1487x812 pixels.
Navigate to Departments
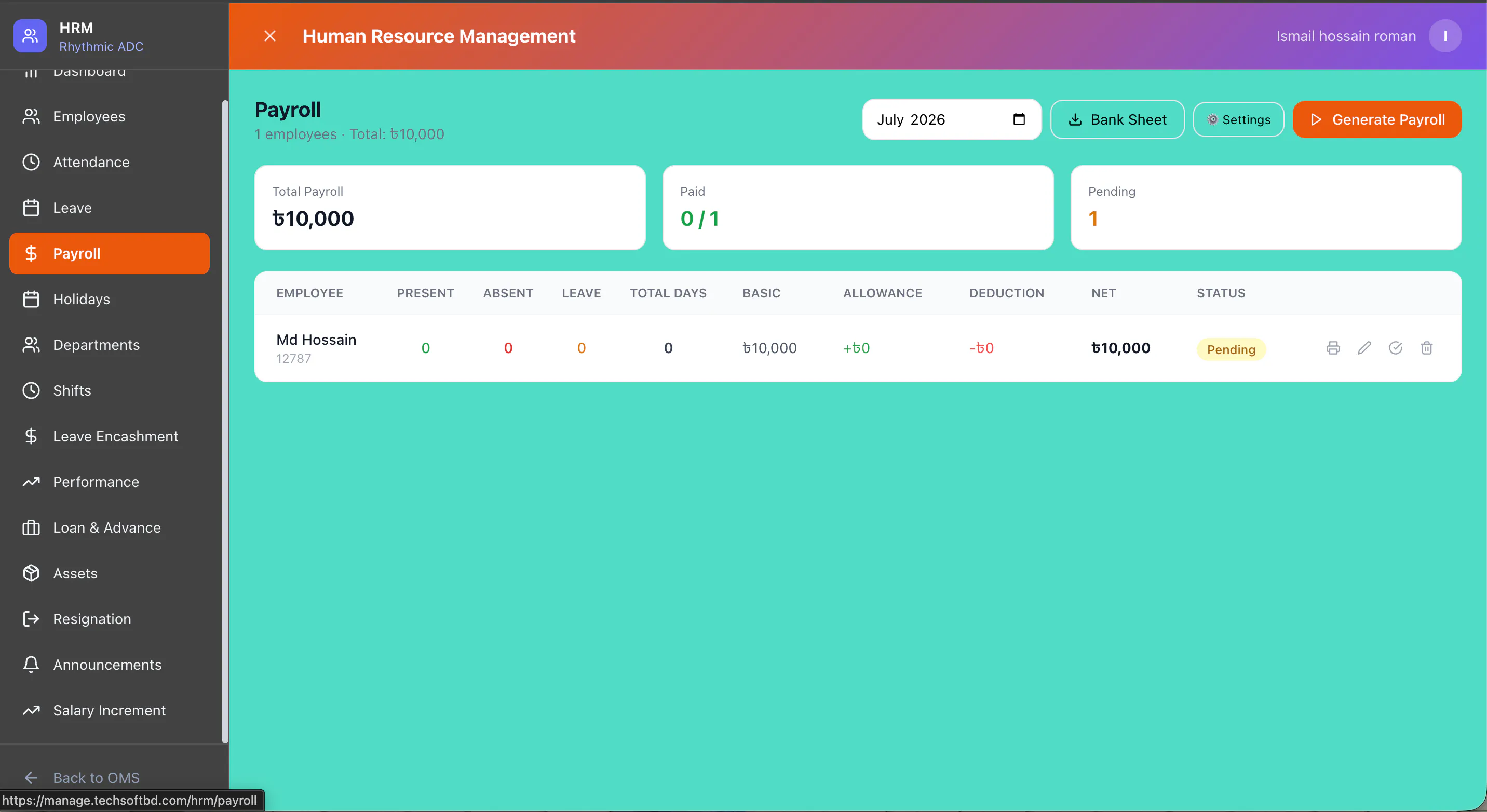[110, 345]
